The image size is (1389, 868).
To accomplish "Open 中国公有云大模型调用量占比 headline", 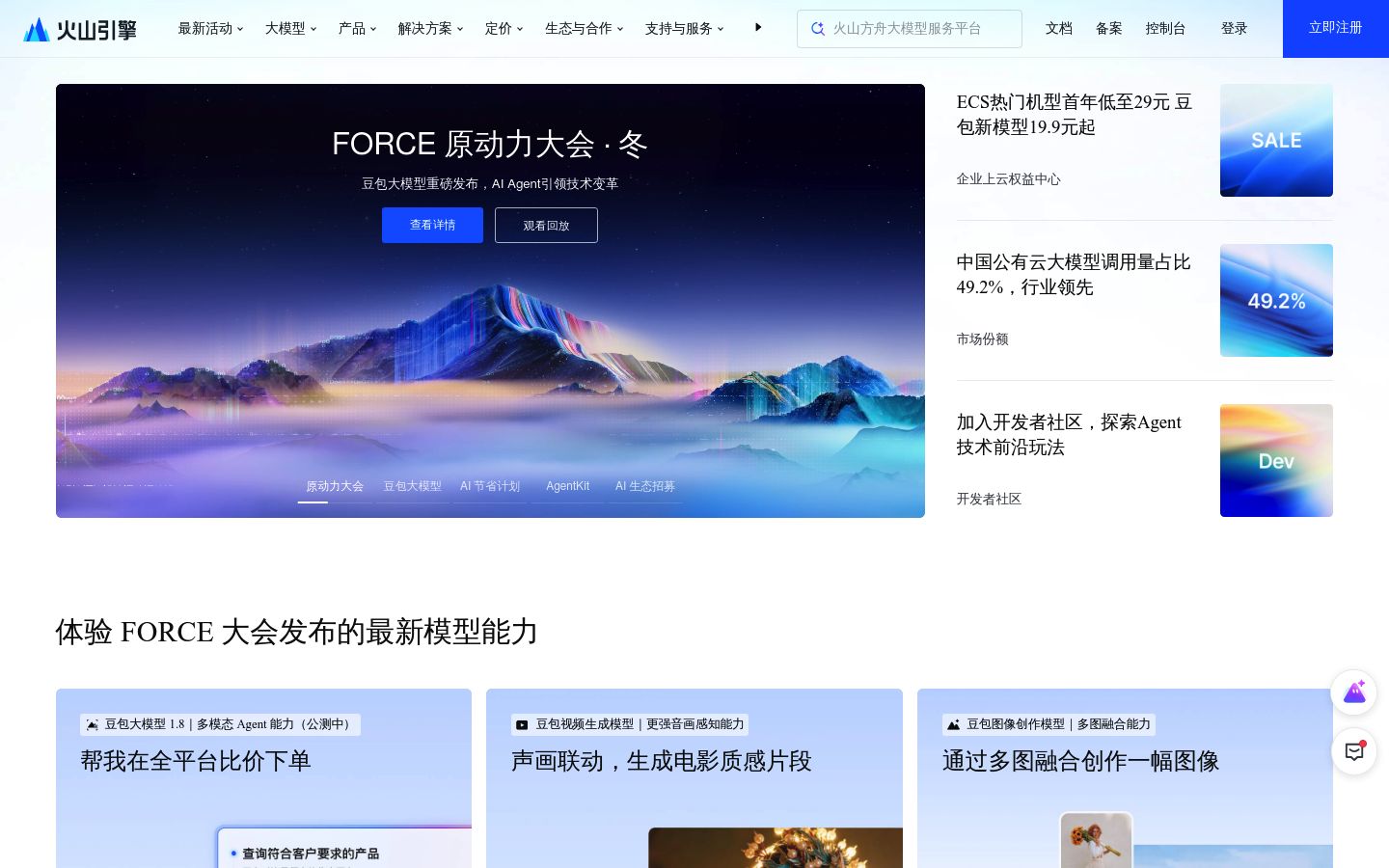I will point(1074,275).
